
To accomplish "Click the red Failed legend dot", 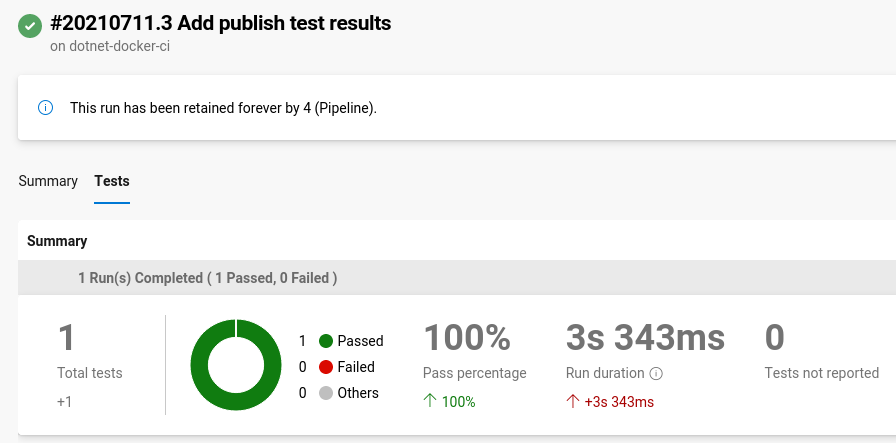I will pyautogui.click(x=325, y=367).
